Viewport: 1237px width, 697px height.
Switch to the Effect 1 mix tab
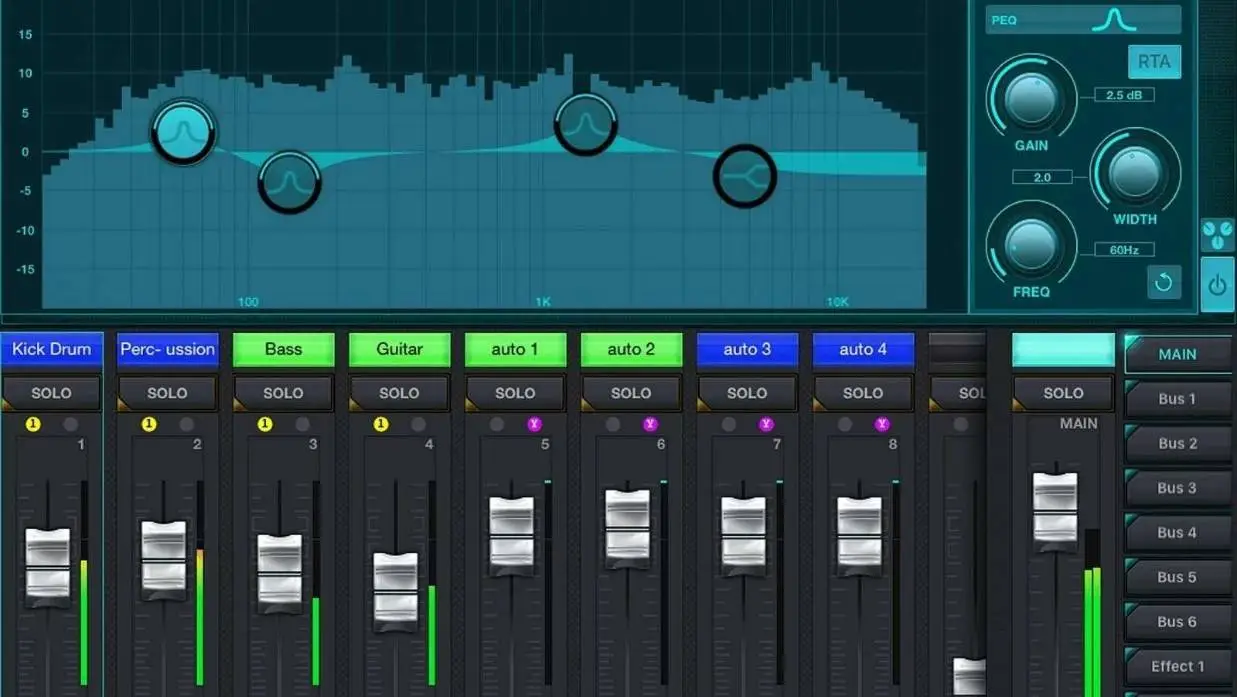pyautogui.click(x=1178, y=666)
